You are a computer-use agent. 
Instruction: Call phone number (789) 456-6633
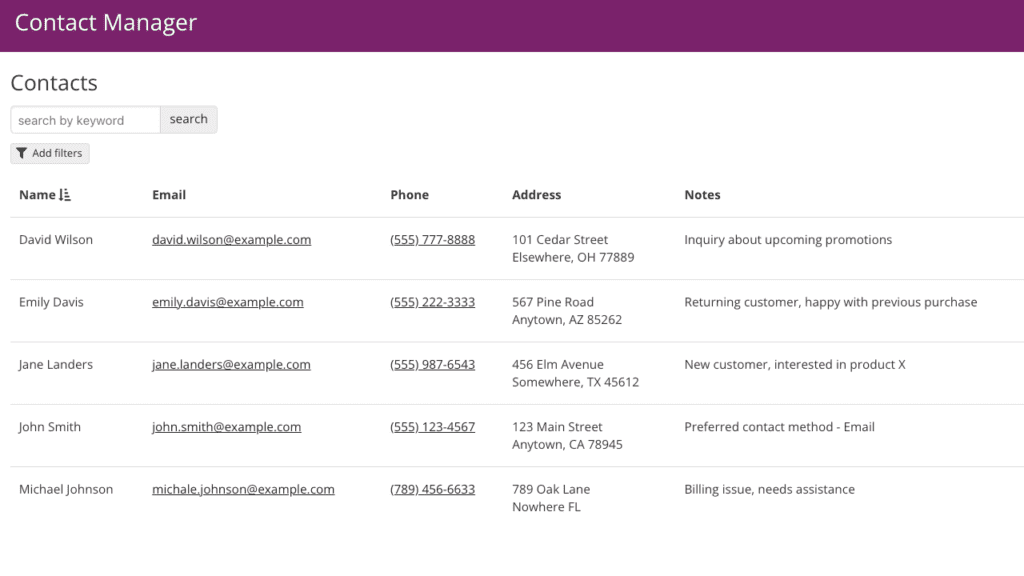432,490
